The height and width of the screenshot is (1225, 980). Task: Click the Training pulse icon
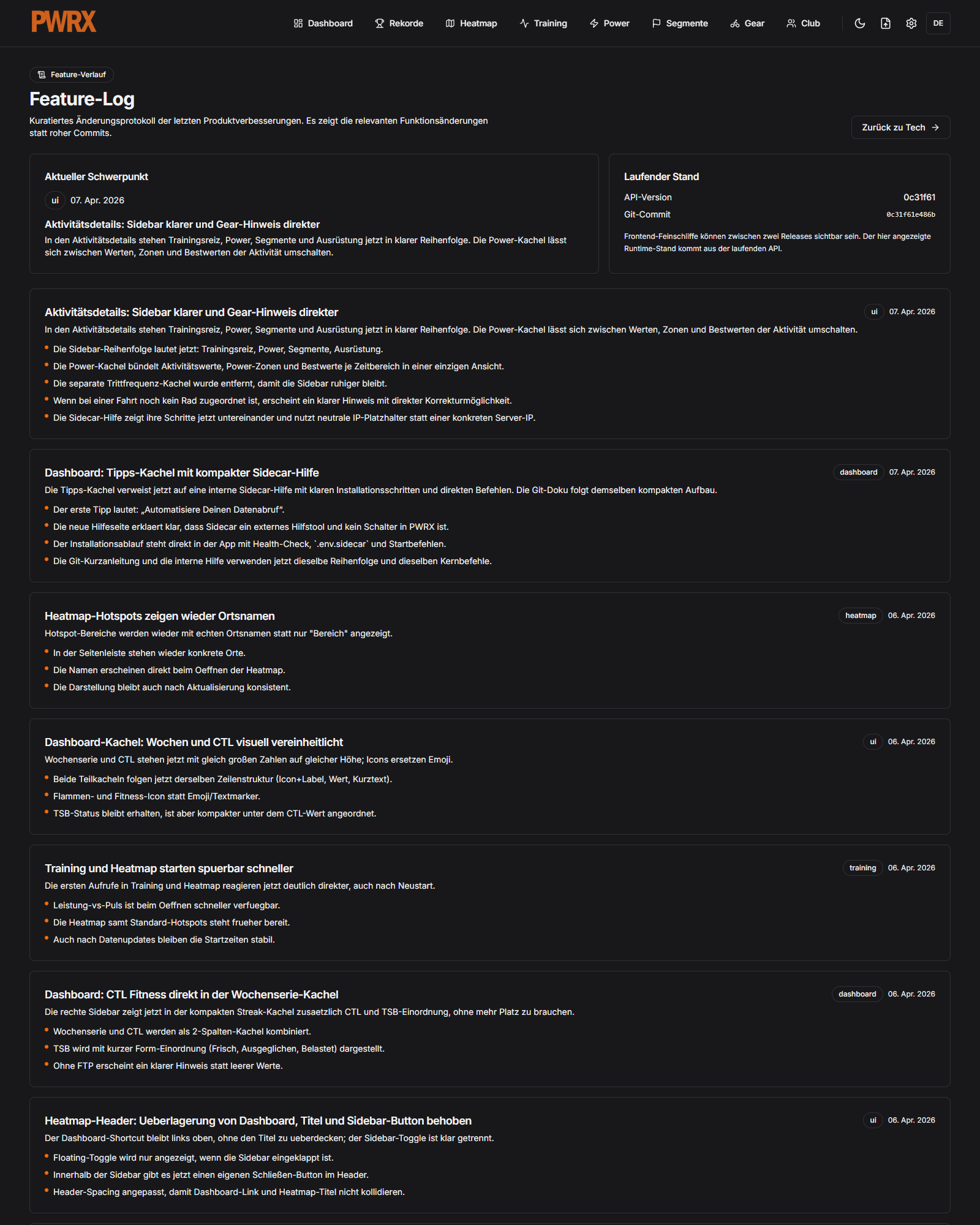pos(524,23)
